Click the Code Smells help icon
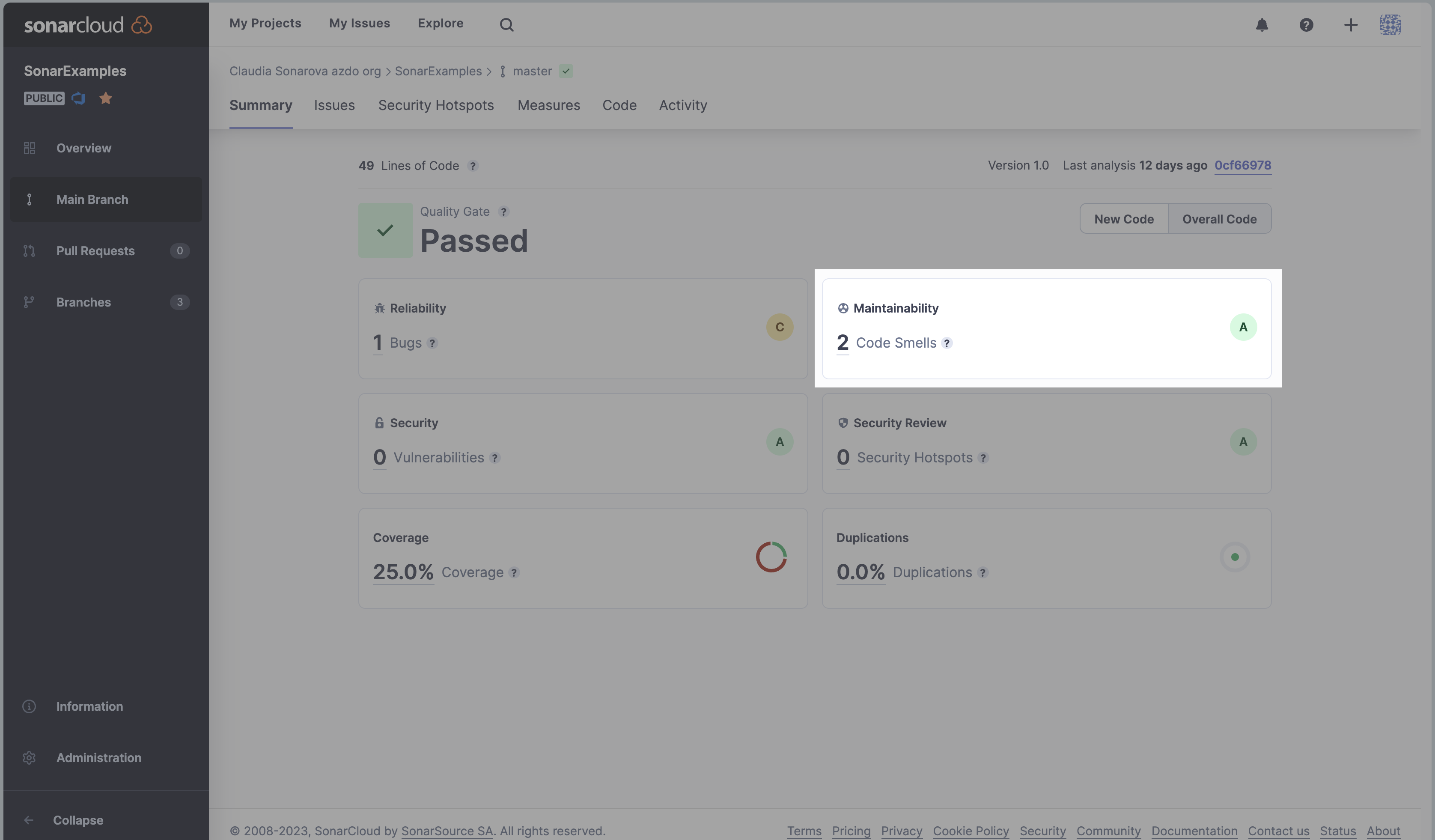 (947, 343)
